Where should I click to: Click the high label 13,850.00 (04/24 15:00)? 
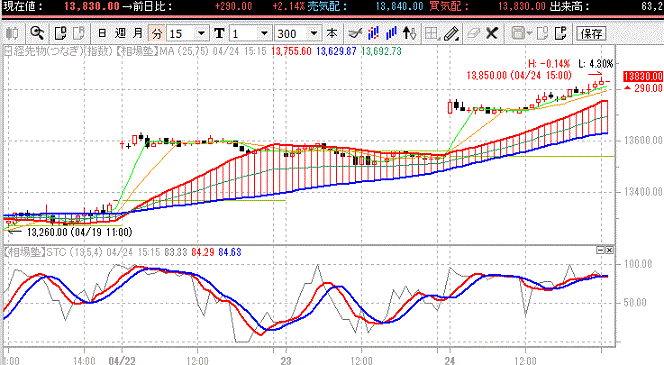click(519, 75)
